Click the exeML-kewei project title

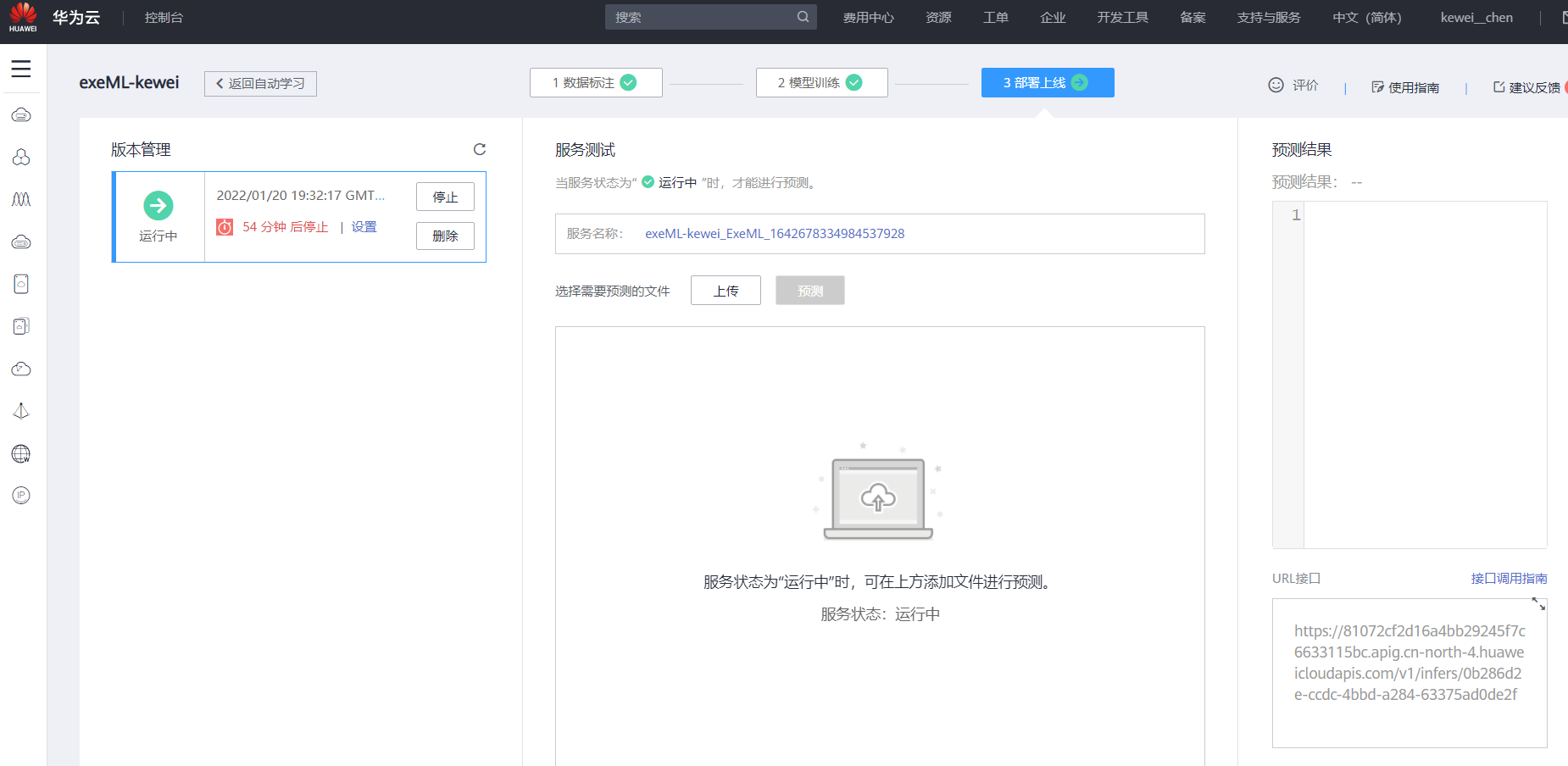(129, 82)
